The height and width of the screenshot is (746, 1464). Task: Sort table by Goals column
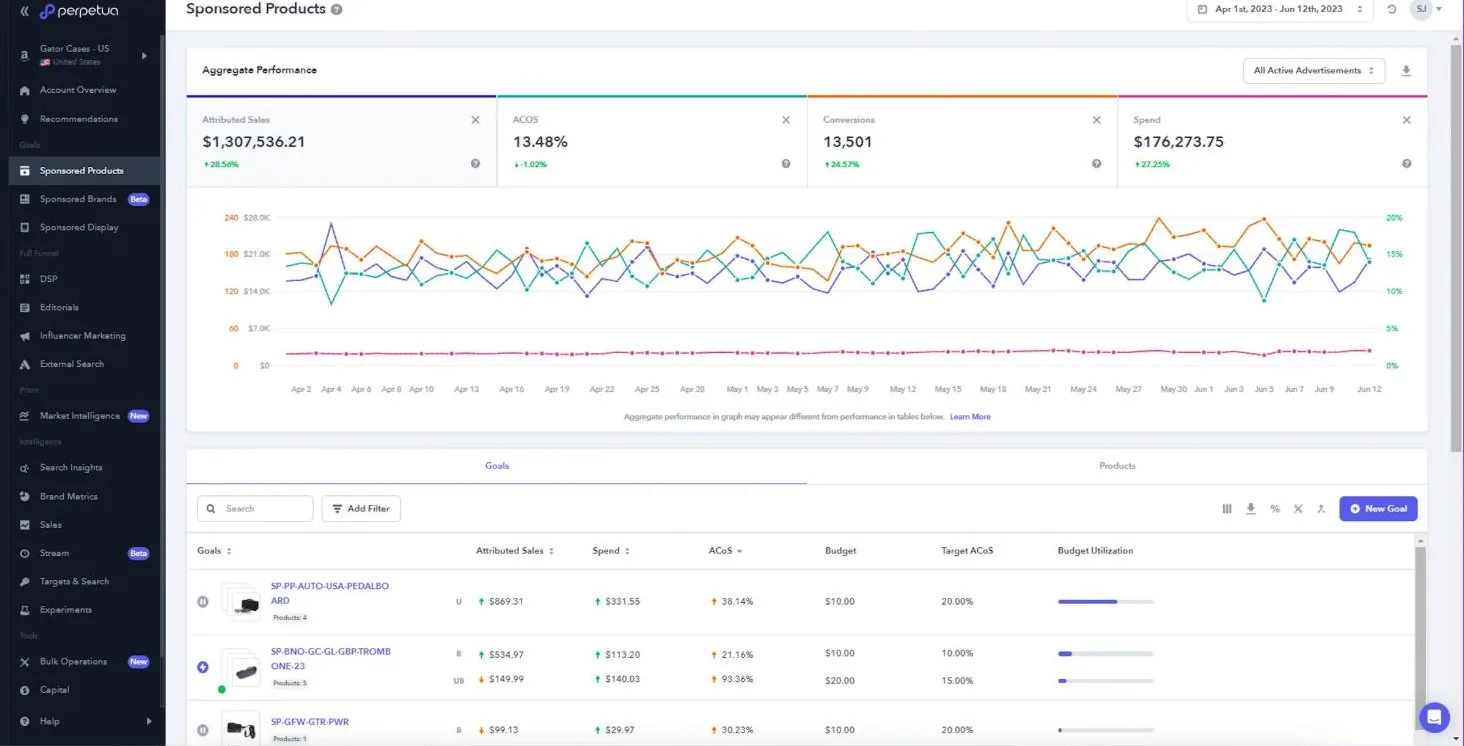point(215,551)
